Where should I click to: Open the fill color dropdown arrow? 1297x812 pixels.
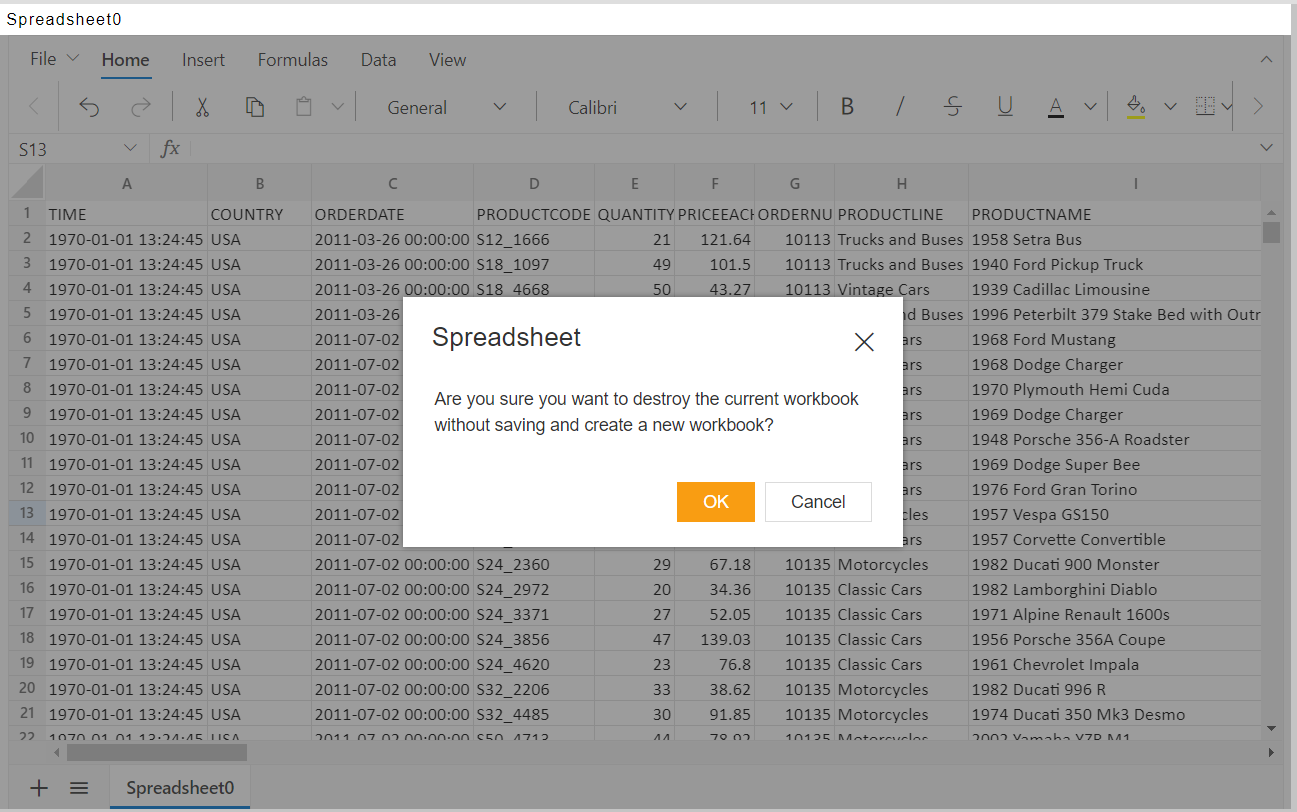[x=1170, y=107]
